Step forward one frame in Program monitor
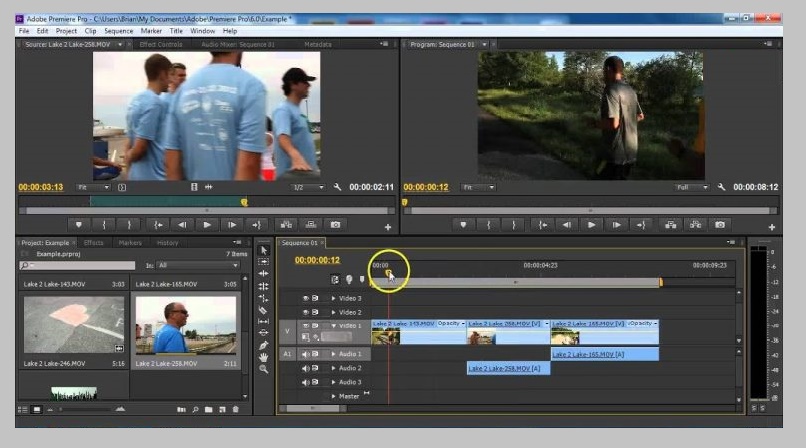This screenshot has width=806, height=448. click(x=616, y=225)
